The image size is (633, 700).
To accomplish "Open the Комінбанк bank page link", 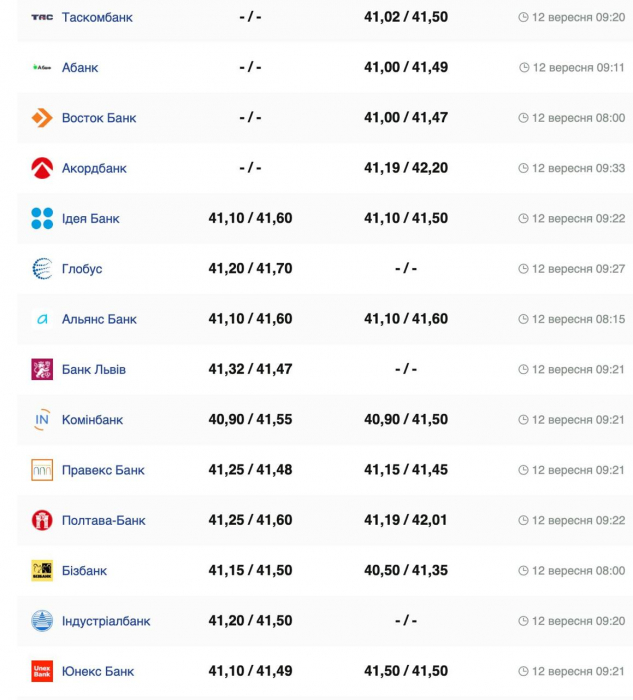I will [92, 420].
